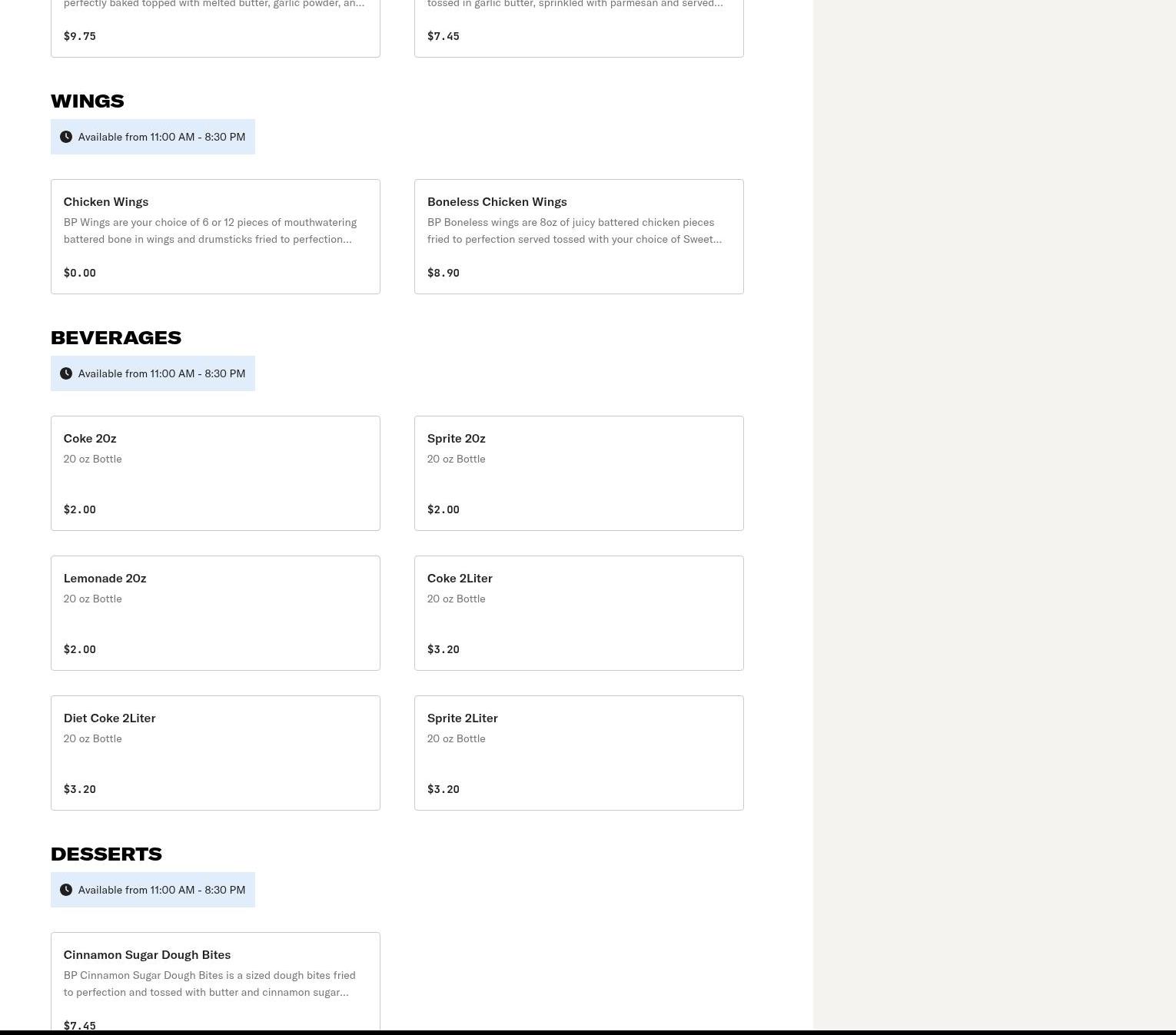Click the Desserts availability hours text
Viewport: 1176px width, 1035px height.
161,890
